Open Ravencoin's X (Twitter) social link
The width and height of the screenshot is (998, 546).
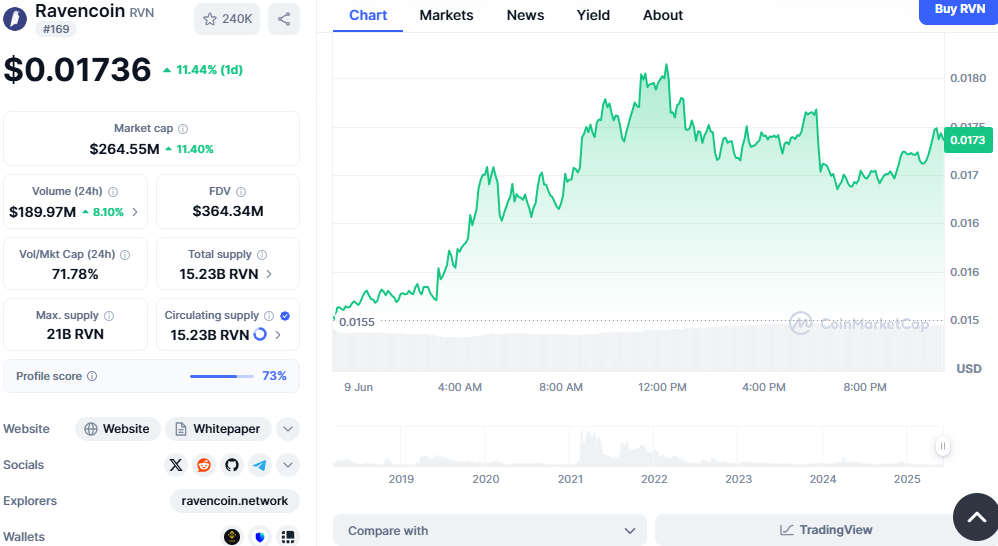pyautogui.click(x=177, y=465)
